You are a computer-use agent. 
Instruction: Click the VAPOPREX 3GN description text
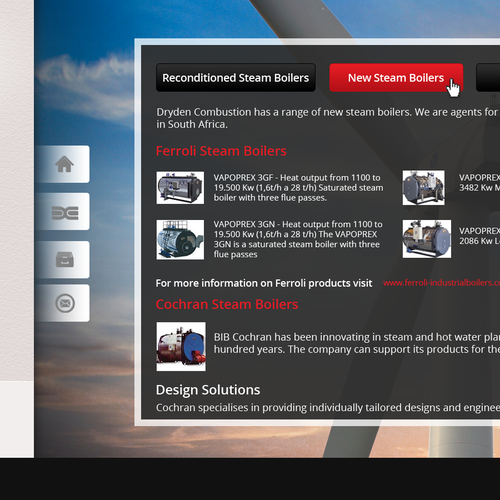point(298,239)
